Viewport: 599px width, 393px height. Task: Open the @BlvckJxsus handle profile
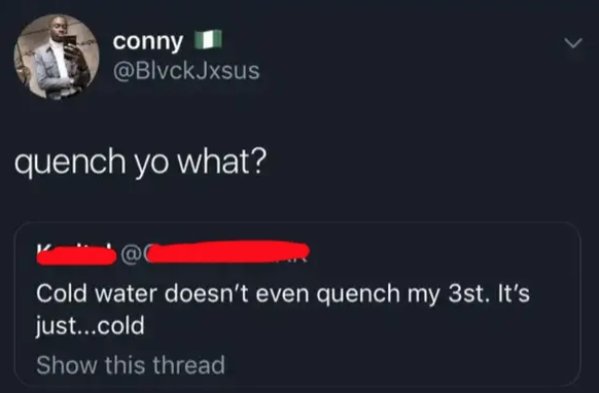[x=186, y=71]
